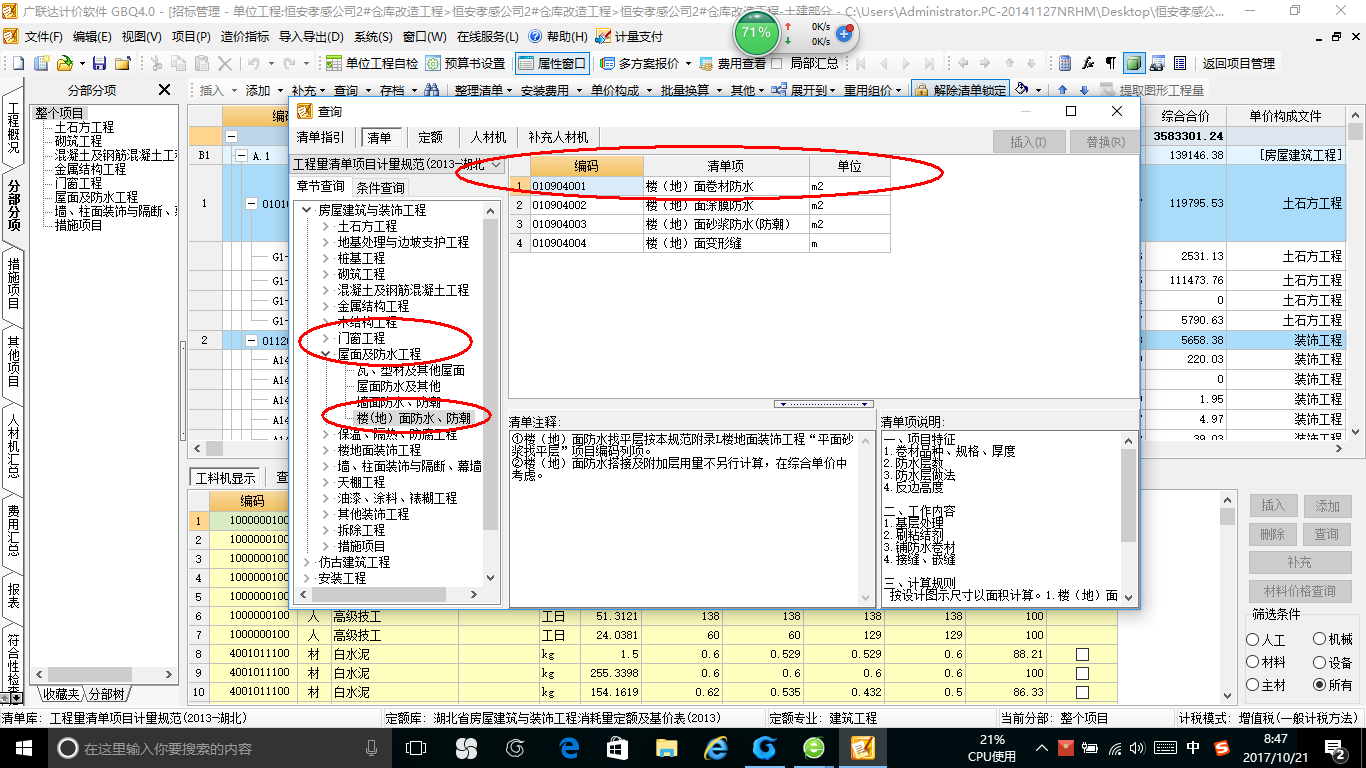This screenshot has width=1366, height=768.
Task: Expand 土石方工程 in query tree
Action: click(326, 226)
